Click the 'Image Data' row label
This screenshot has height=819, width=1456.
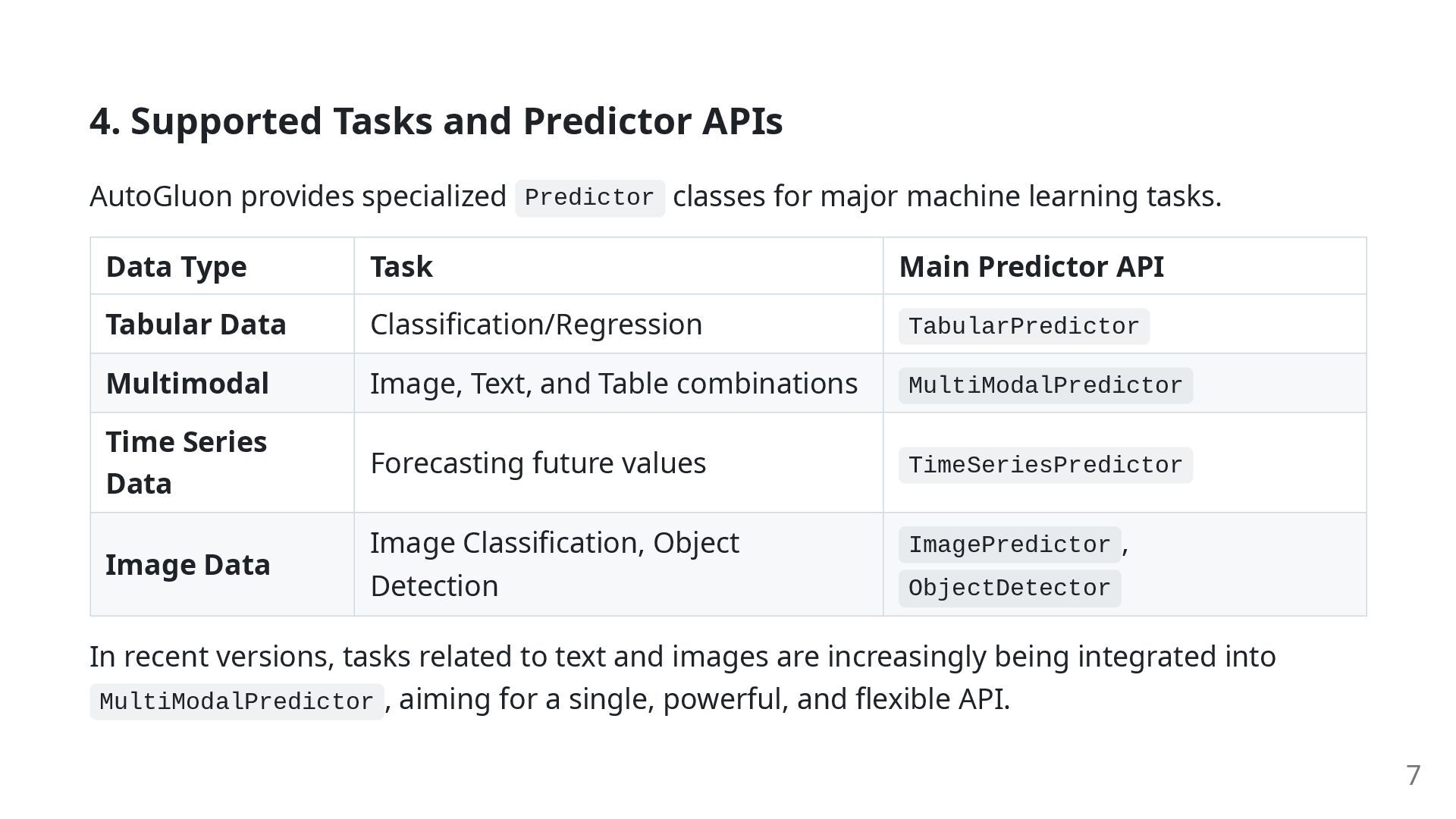click(x=187, y=565)
